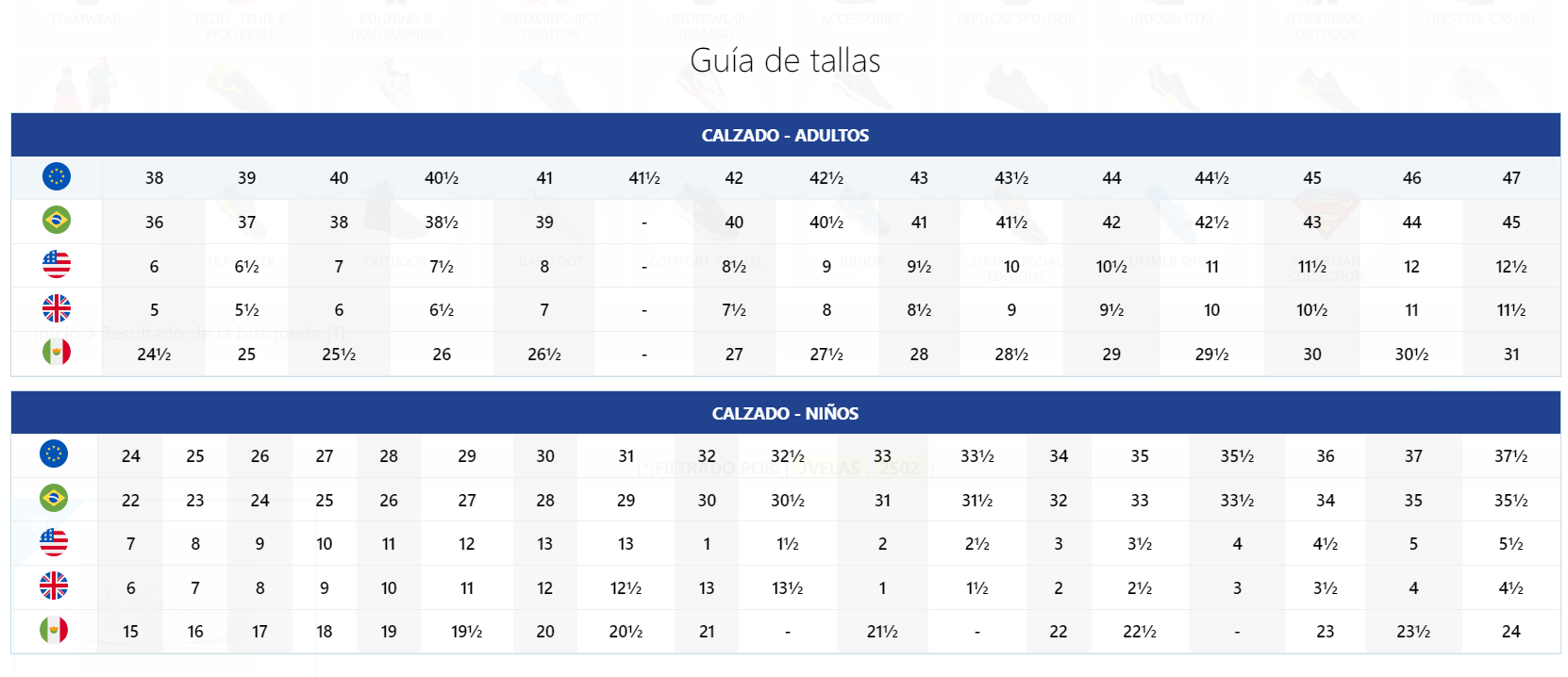
Task: Click the 13½ kids UK size cell
Action: (787, 588)
